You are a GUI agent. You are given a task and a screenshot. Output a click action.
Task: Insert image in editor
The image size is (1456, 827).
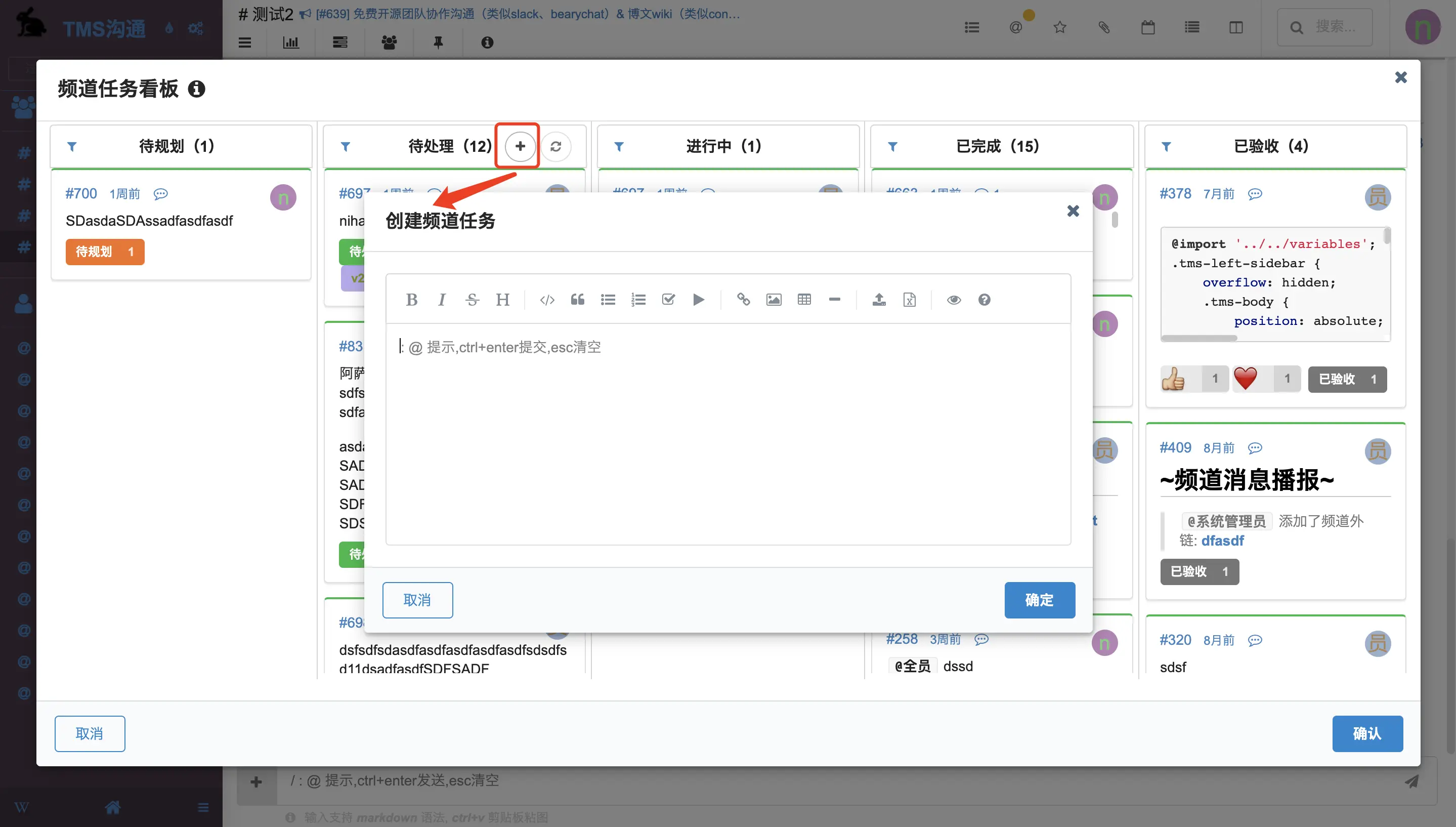[774, 299]
